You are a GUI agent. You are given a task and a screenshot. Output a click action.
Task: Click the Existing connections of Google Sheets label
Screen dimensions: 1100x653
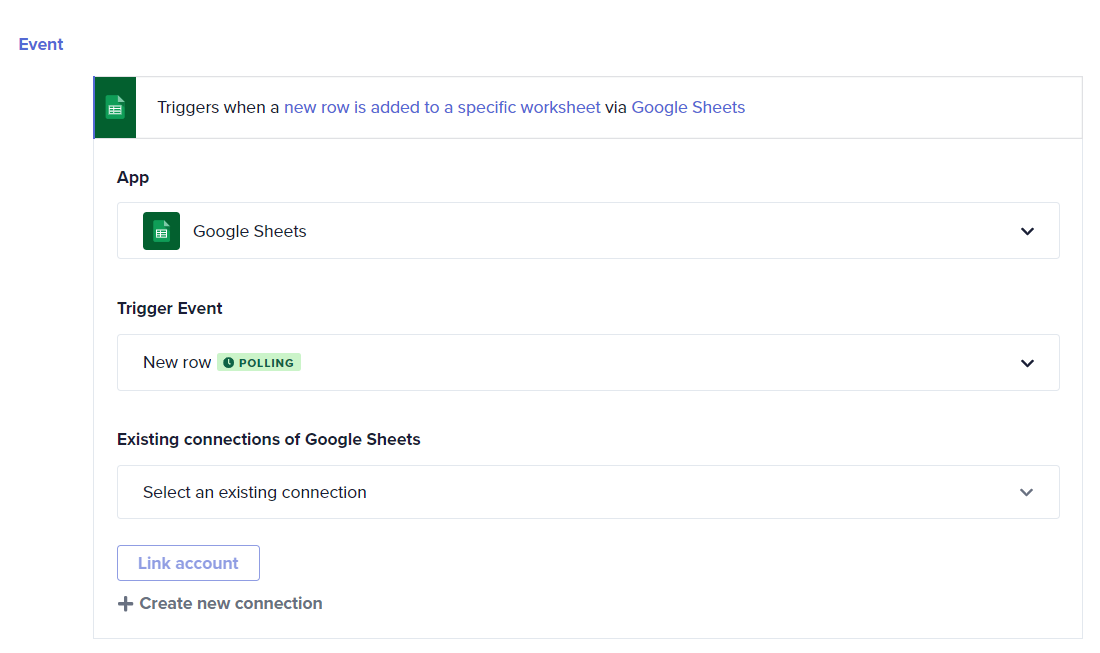269,439
